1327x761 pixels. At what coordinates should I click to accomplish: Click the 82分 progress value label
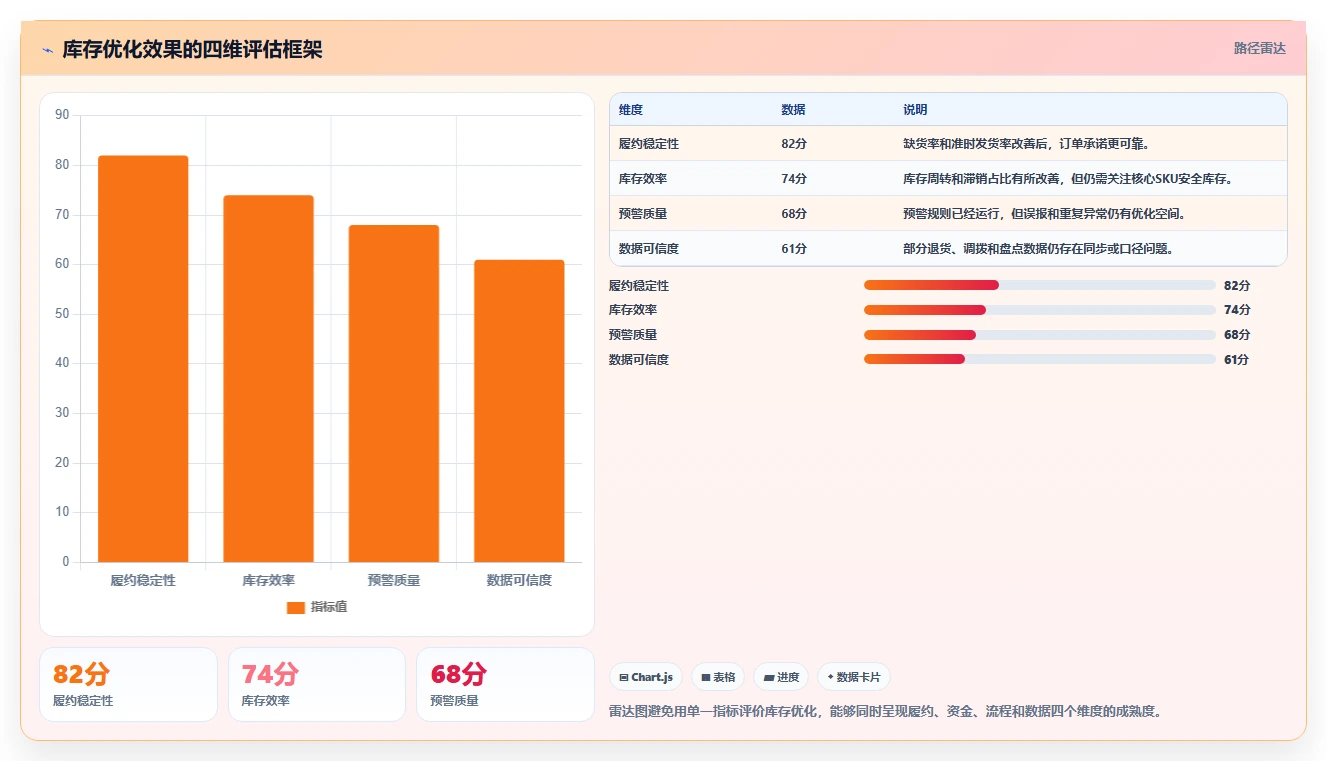click(x=1237, y=285)
